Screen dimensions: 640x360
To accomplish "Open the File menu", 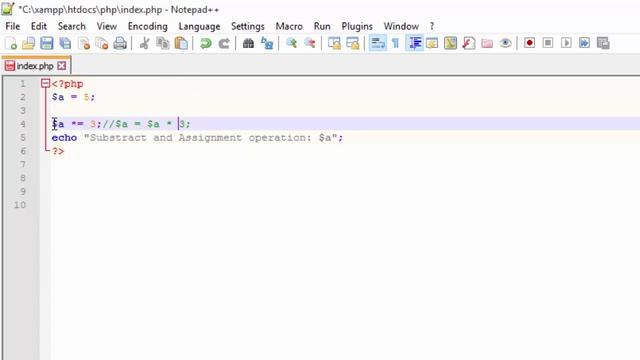I will [13, 26].
